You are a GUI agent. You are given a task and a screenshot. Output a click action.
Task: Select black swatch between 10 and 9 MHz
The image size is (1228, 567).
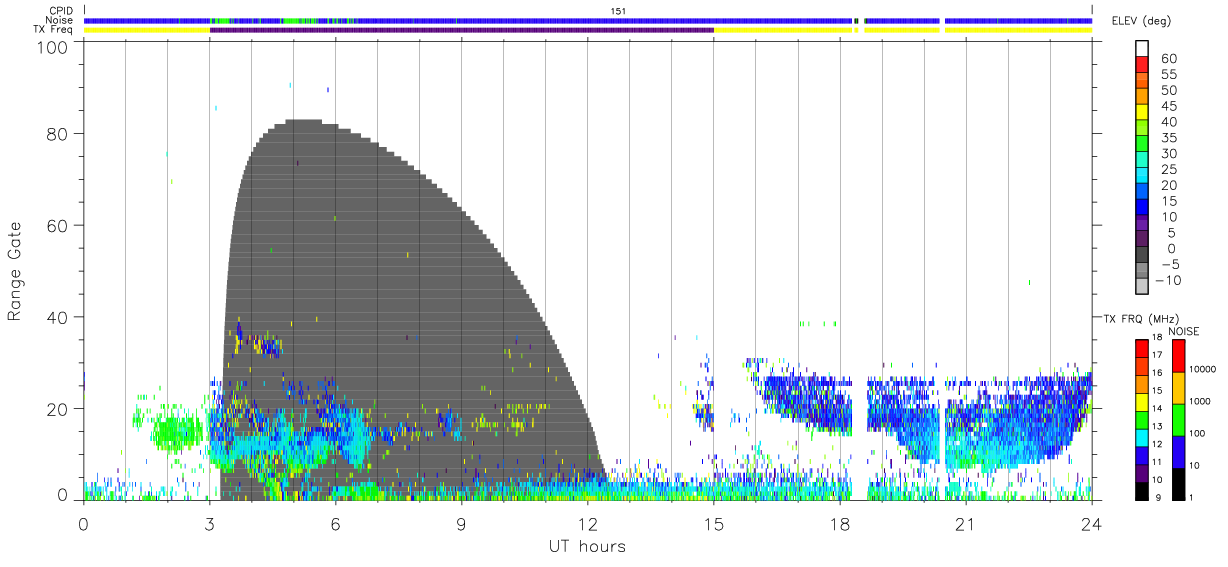(1142, 490)
